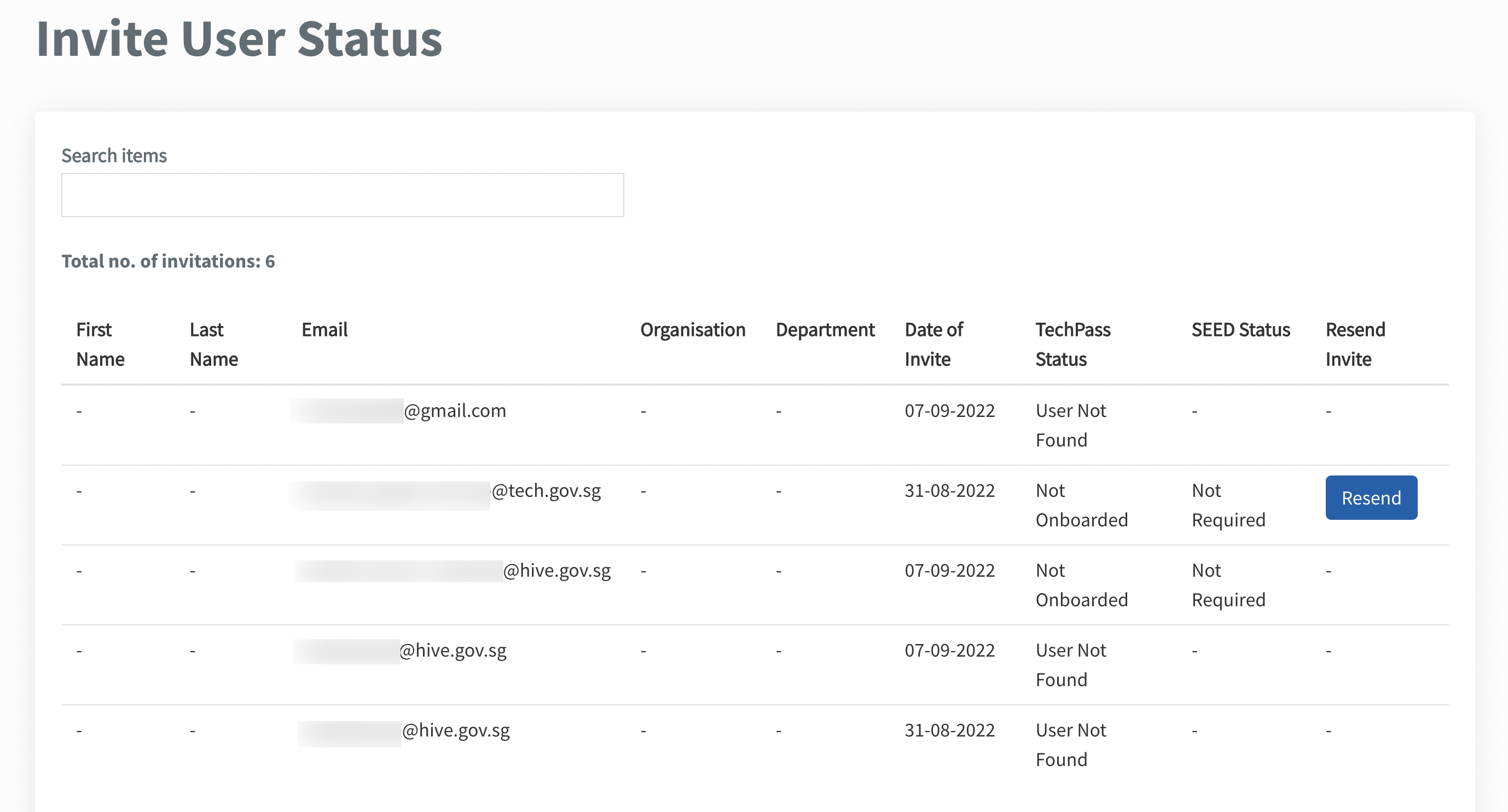Screen dimensions: 1508x812
Task: Click the last row's 31-08-2022 date cell
Action: [949, 730]
